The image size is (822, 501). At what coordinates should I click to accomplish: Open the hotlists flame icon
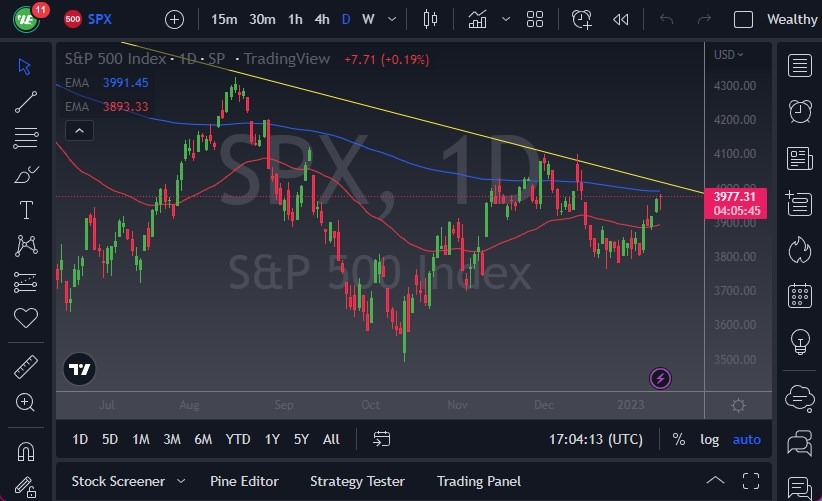pos(799,248)
